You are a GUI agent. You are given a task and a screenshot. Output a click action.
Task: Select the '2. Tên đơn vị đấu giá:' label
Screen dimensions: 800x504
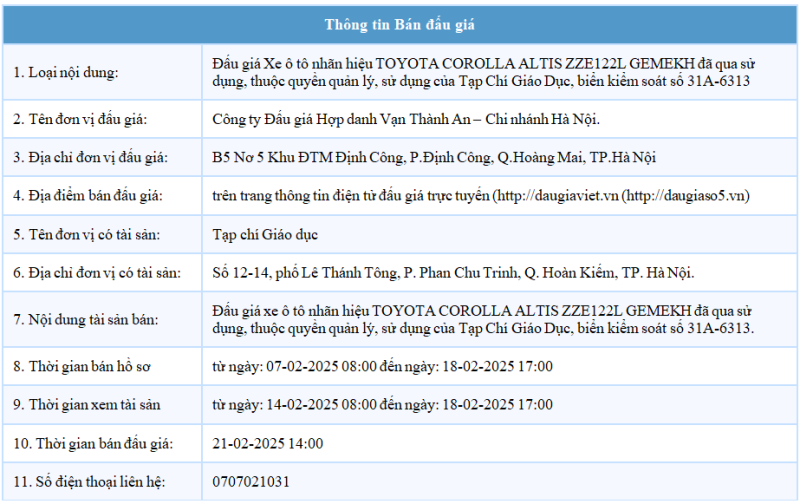(80, 119)
